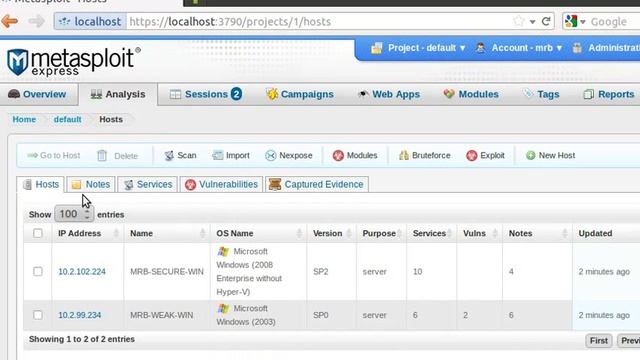Open the Services sub-tab

(x=147, y=184)
